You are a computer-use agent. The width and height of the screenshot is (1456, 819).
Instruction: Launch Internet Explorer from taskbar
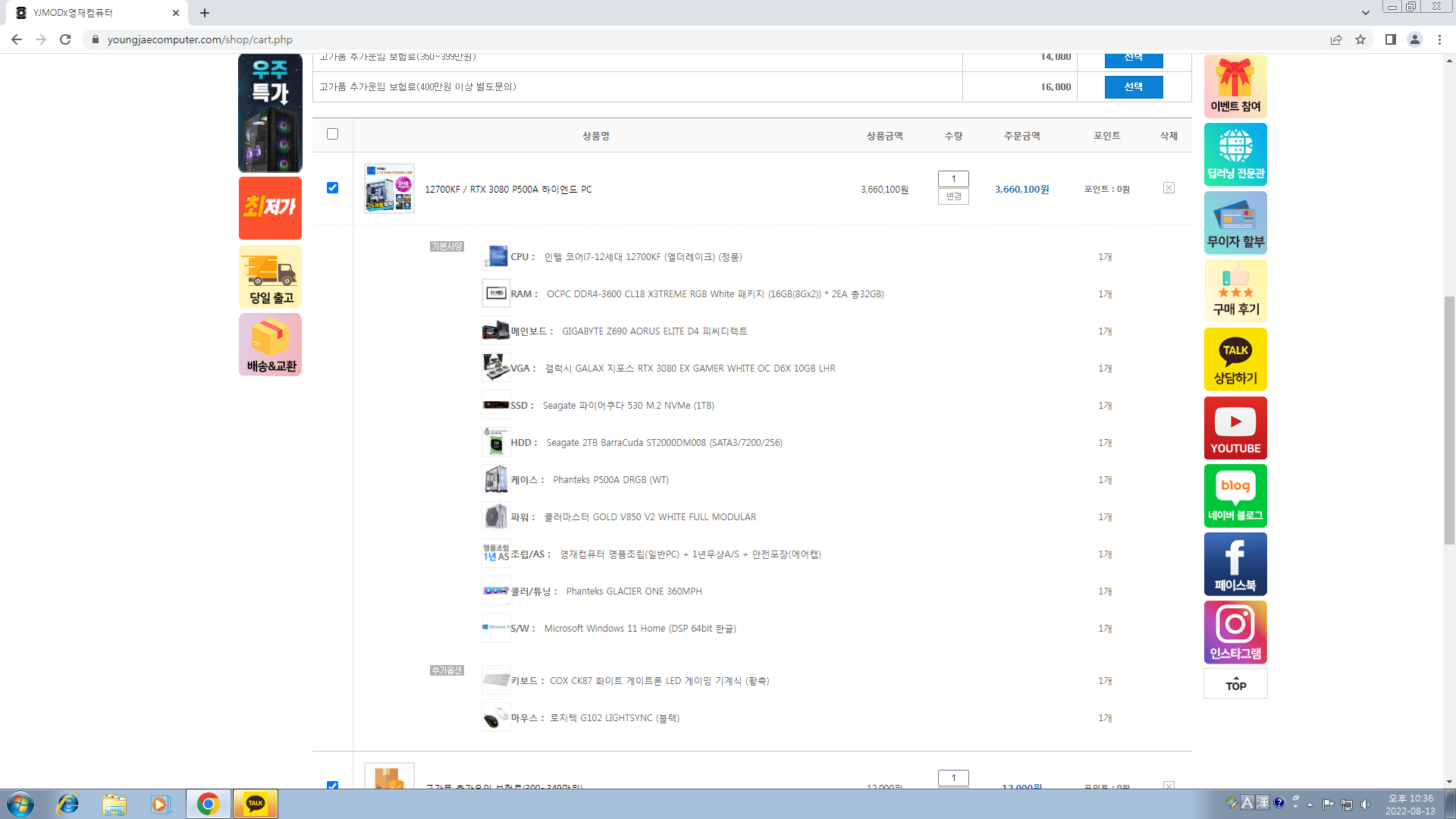click(68, 804)
